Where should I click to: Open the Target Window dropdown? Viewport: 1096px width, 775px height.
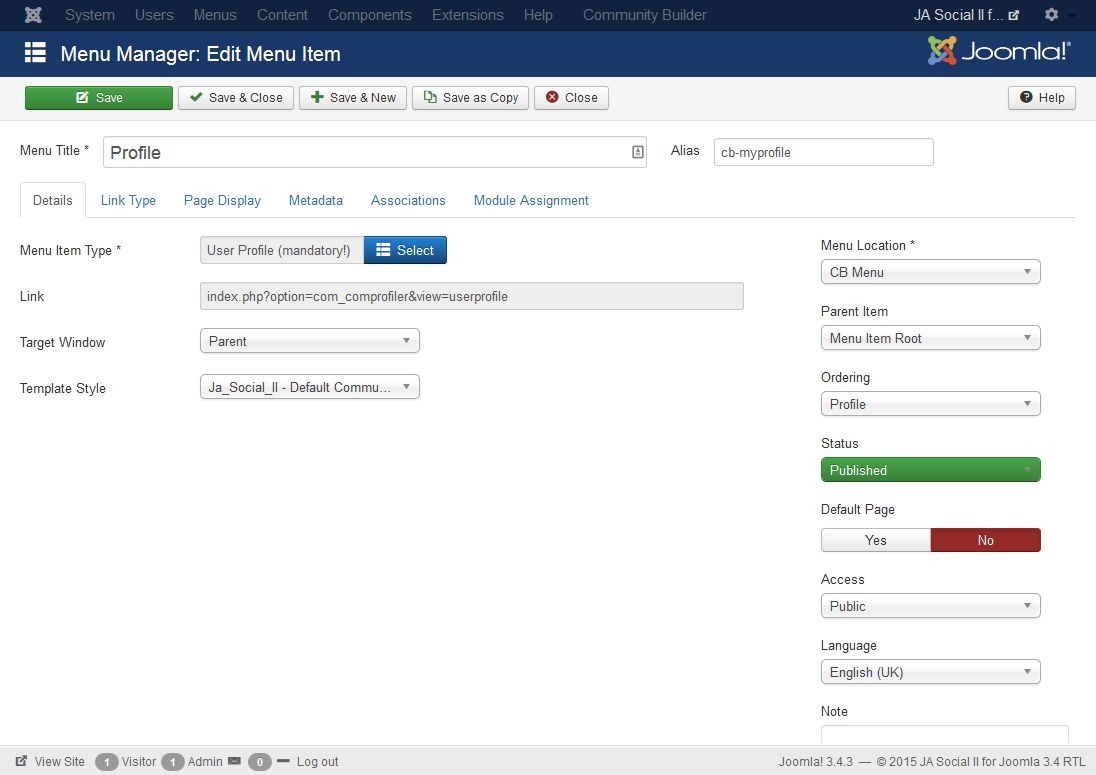(x=310, y=341)
